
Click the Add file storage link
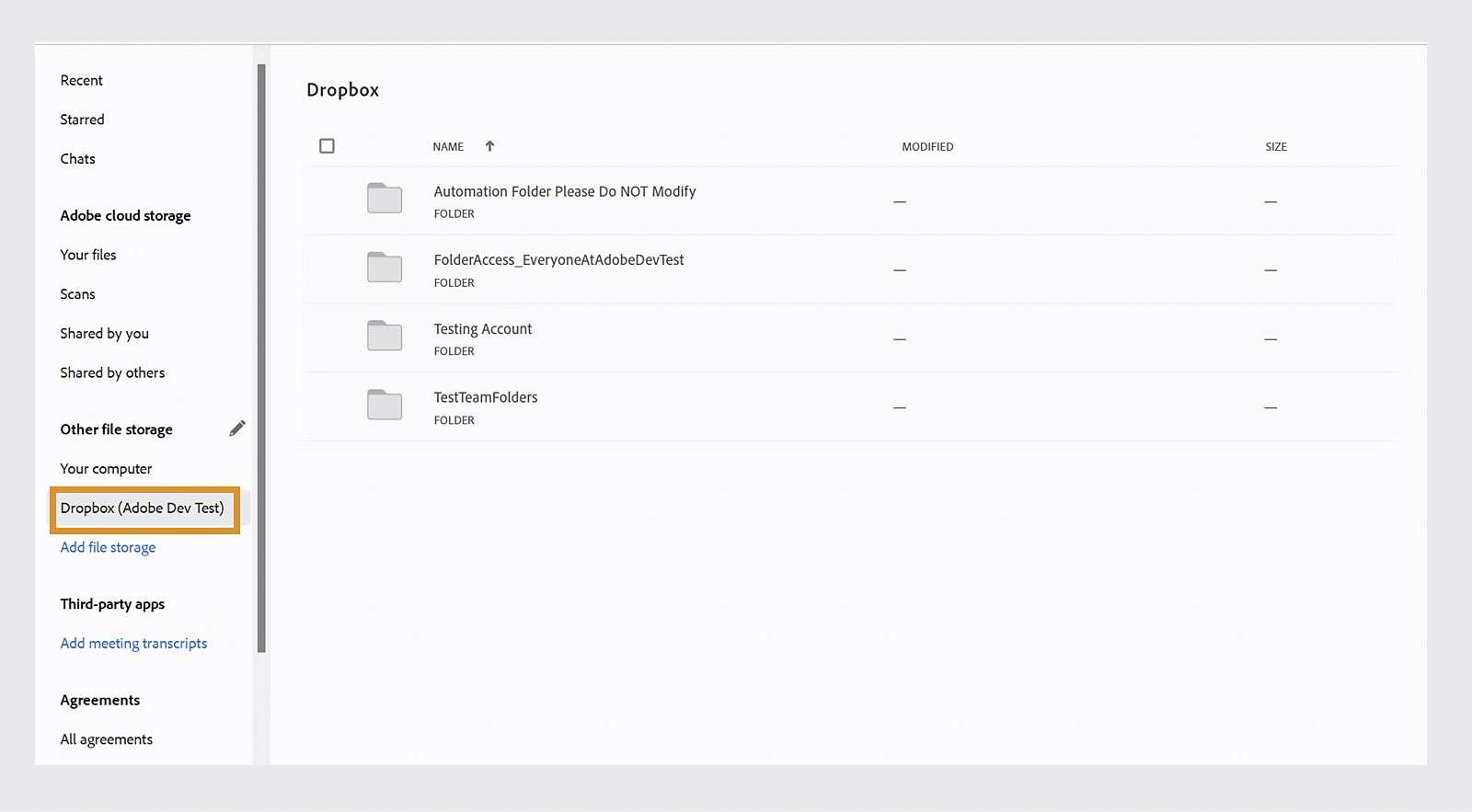click(x=109, y=547)
